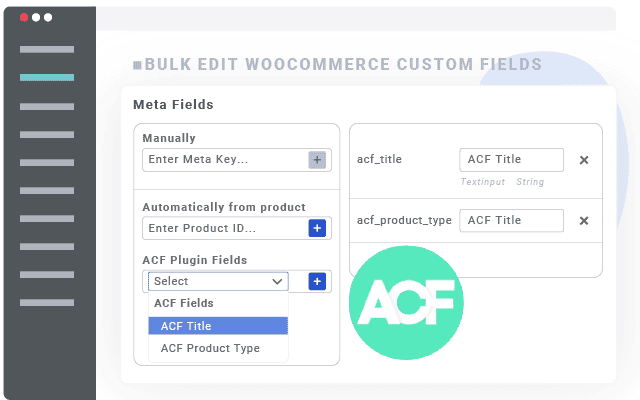
Task: Select the first sidebar menu item
Action: [x=46, y=48]
